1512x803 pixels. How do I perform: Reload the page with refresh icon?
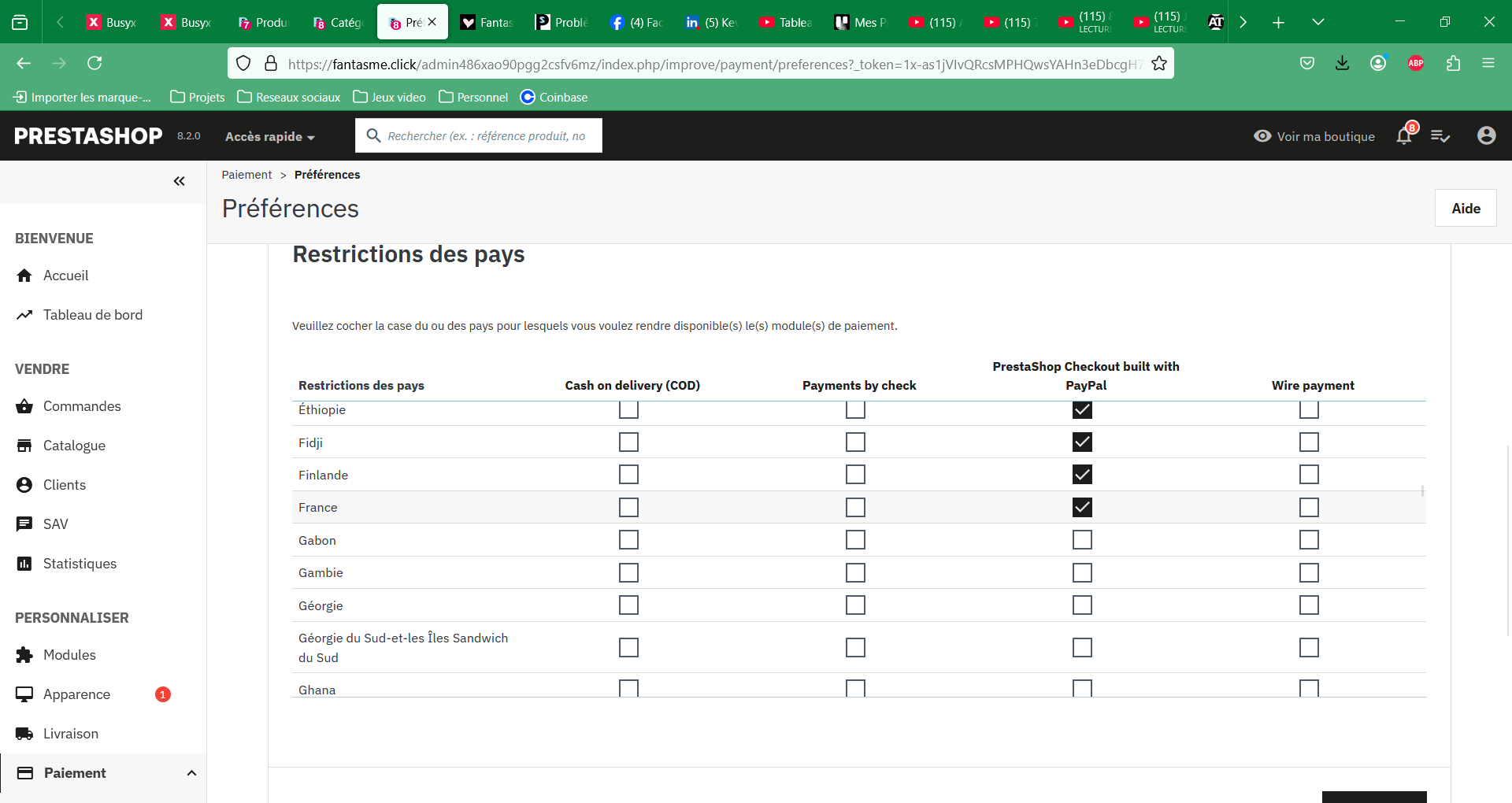pyautogui.click(x=94, y=63)
